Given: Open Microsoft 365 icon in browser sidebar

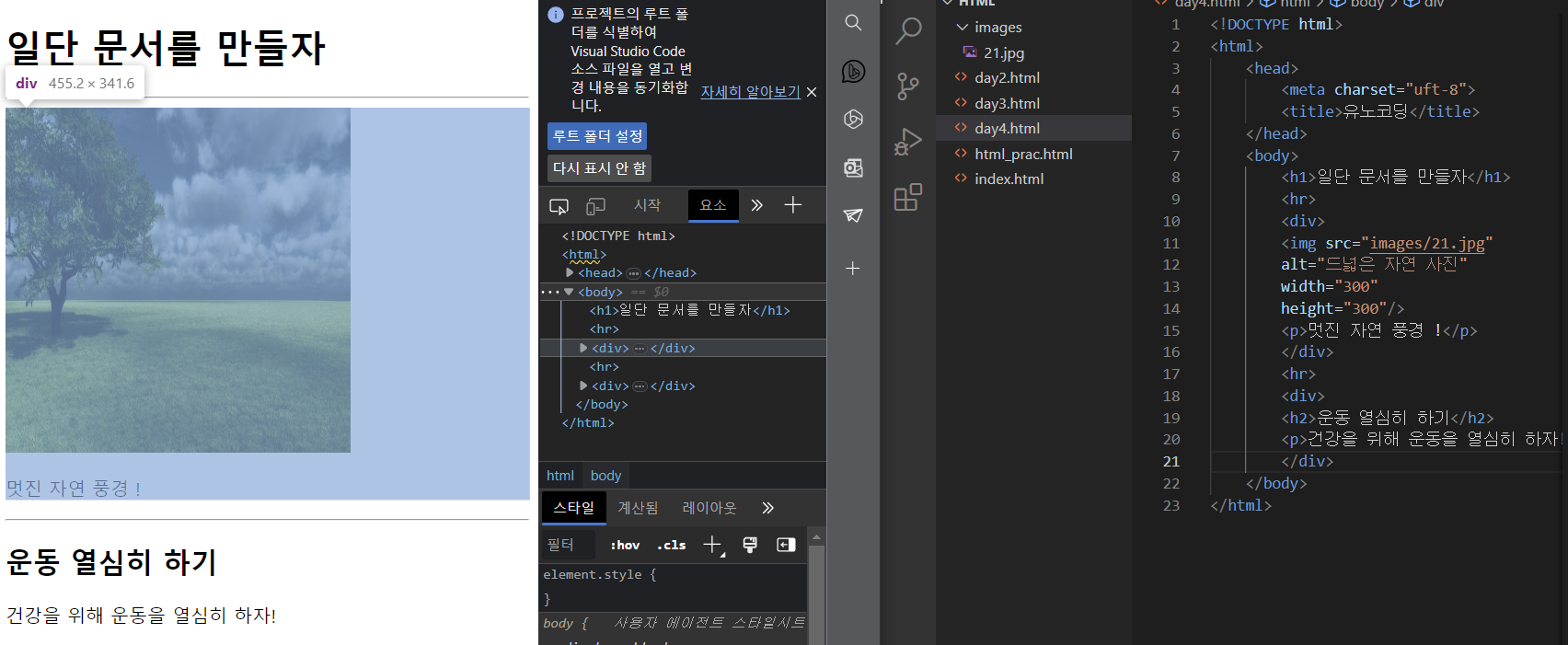Looking at the screenshot, I should 853,119.
